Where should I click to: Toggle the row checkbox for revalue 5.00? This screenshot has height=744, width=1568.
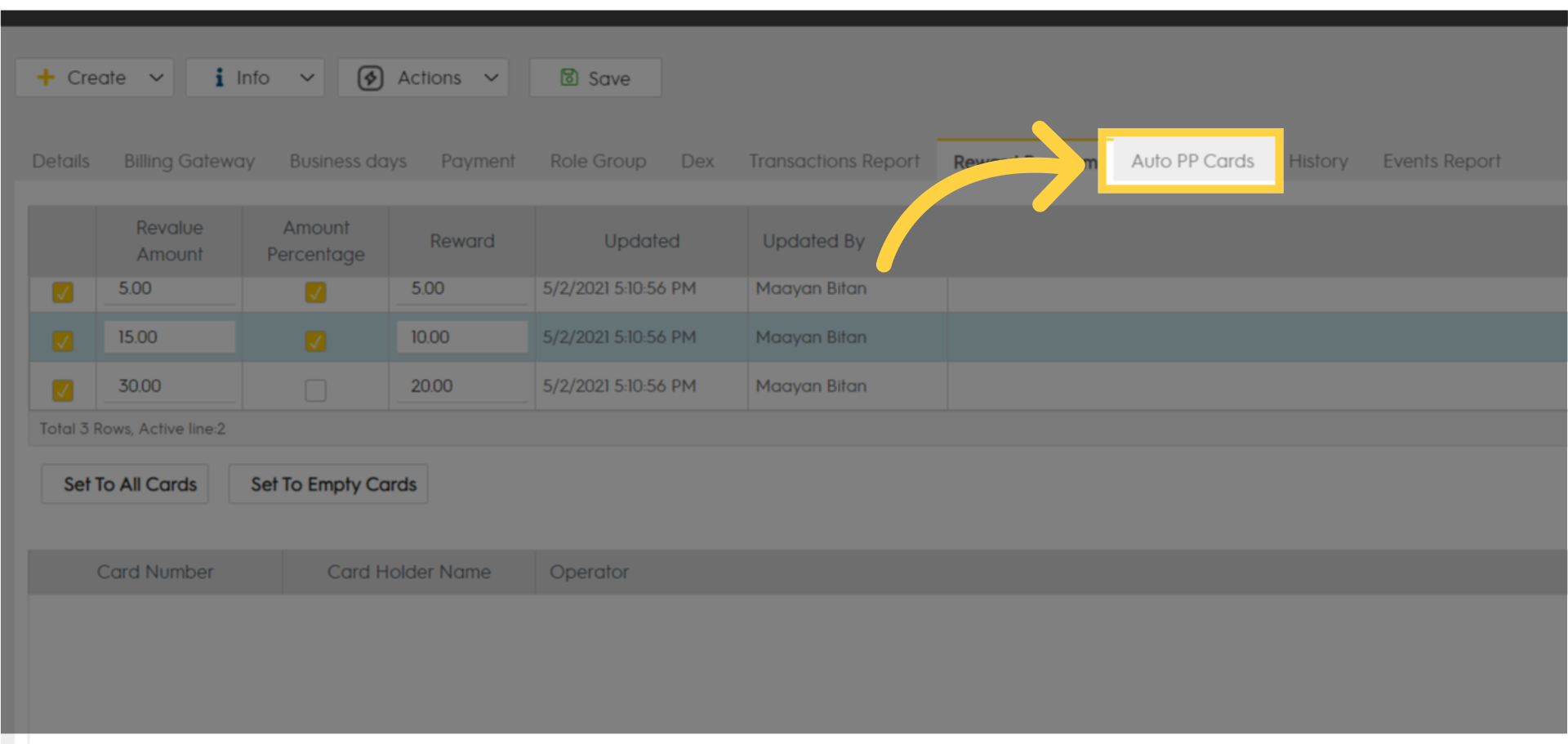click(x=63, y=292)
